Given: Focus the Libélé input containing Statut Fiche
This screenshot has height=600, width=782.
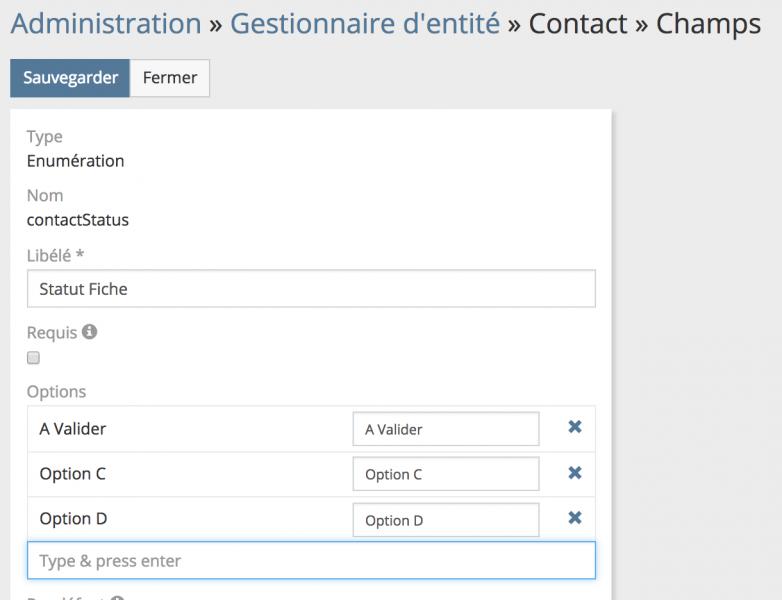Looking at the screenshot, I should (311, 289).
